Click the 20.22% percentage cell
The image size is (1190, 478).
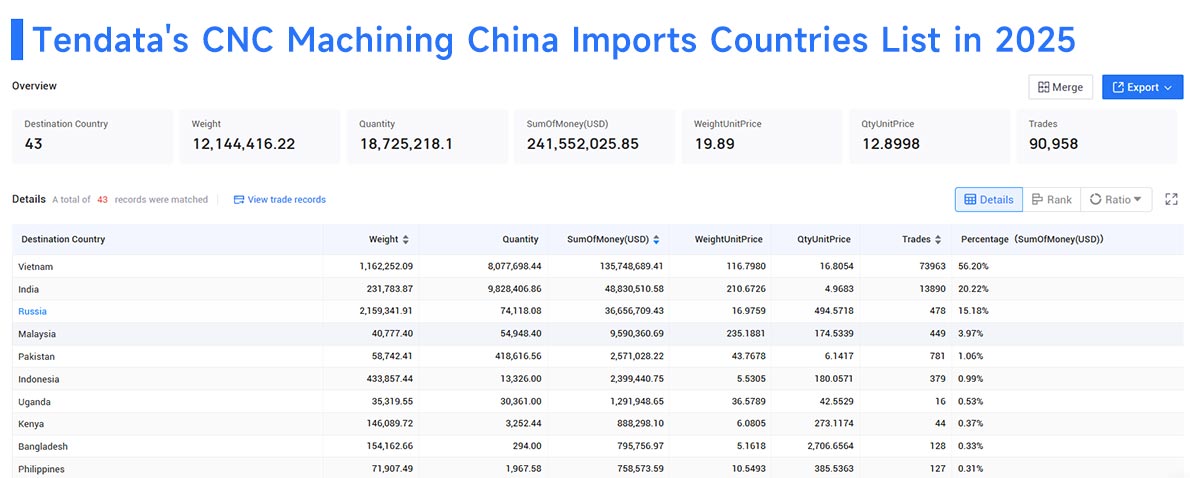click(x=974, y=289)
